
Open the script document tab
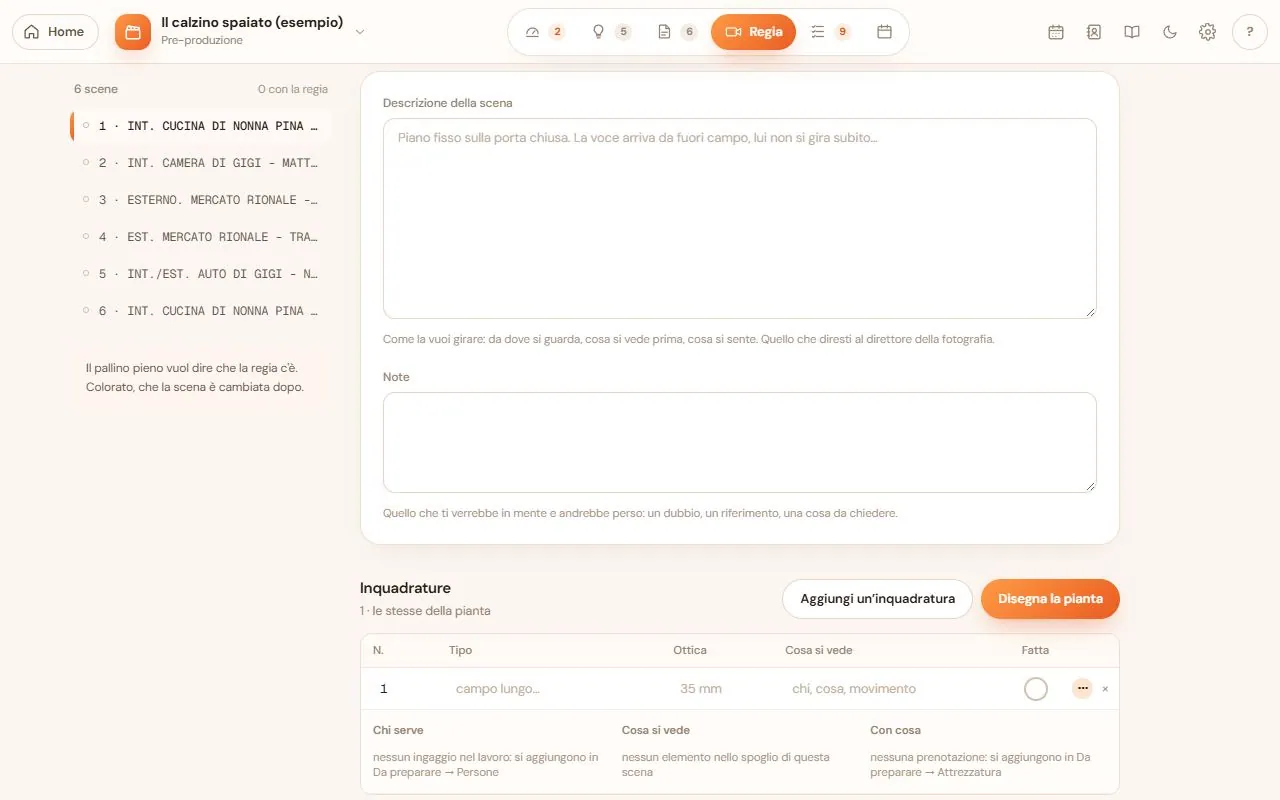677,32
